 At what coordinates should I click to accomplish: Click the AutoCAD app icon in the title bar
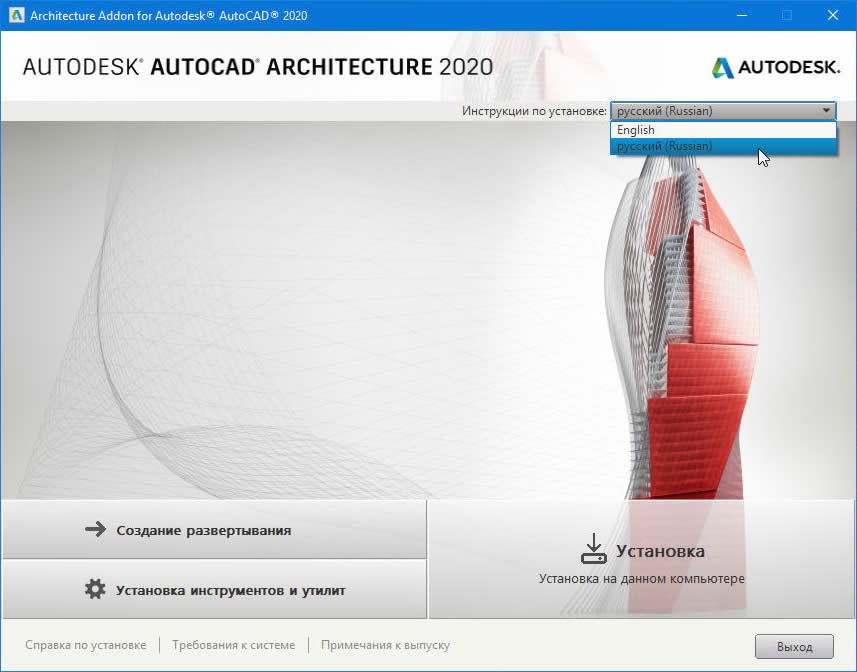(16, 15)
